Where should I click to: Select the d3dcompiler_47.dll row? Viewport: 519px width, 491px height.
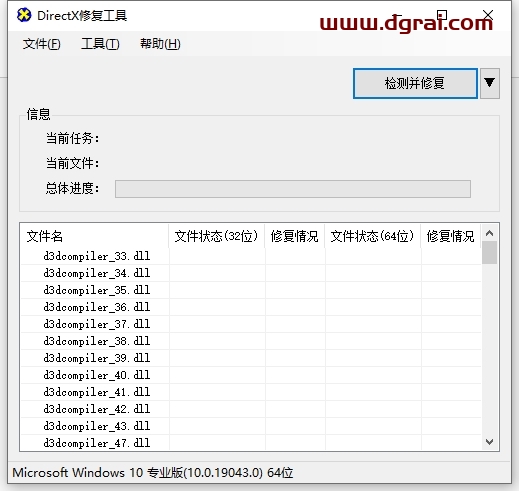(251, 443)
